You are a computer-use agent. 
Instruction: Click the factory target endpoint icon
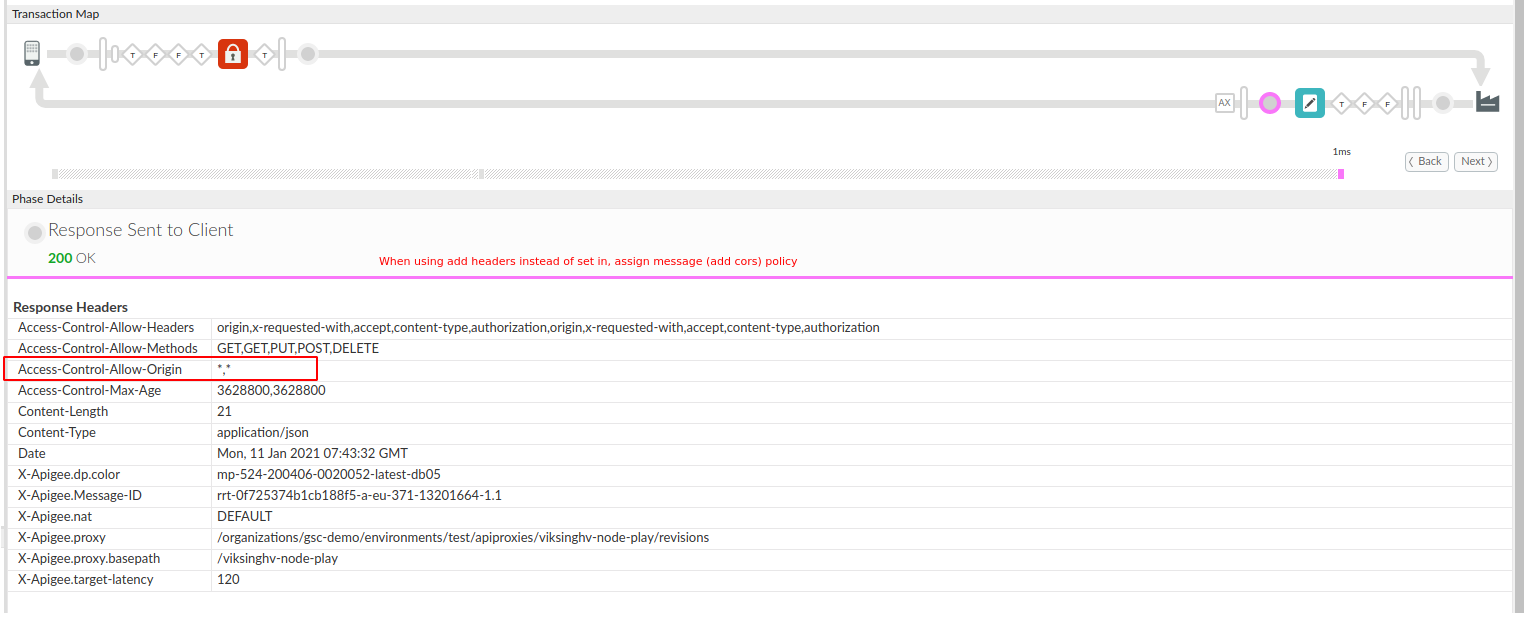click(x=1487, y=102)
